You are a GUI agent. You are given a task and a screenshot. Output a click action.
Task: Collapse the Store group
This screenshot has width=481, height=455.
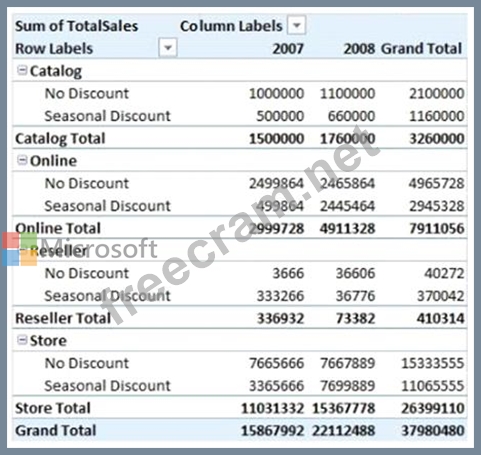pos(22,340)
